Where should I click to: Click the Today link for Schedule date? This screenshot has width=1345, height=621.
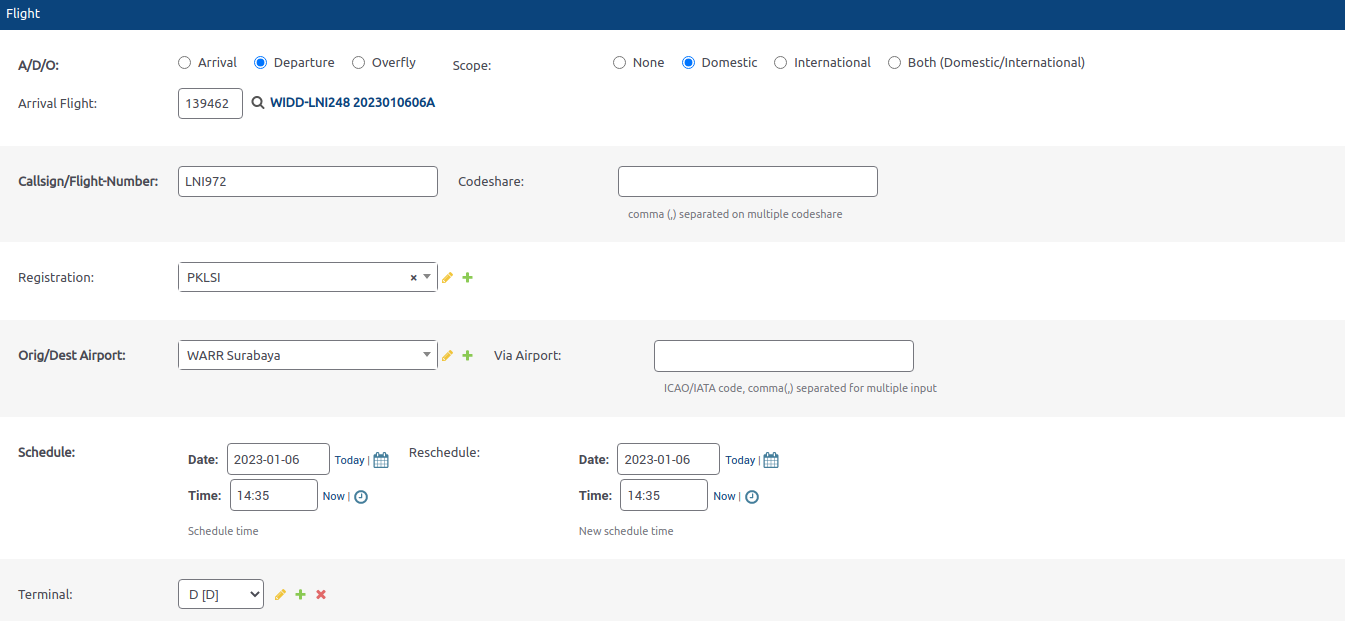tap(349, 460)
